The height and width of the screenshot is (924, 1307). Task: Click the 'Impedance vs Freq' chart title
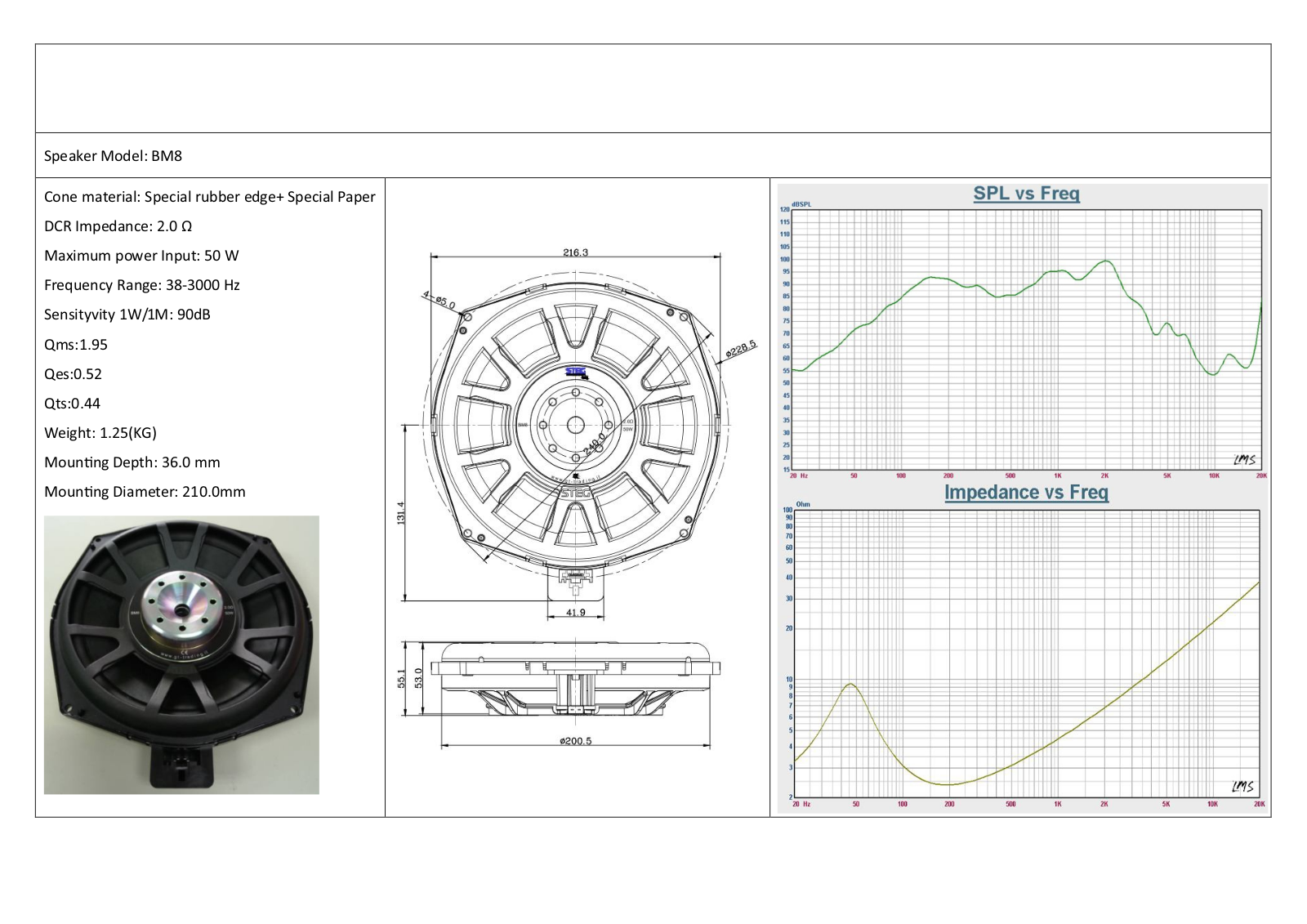pos(1026,492)
